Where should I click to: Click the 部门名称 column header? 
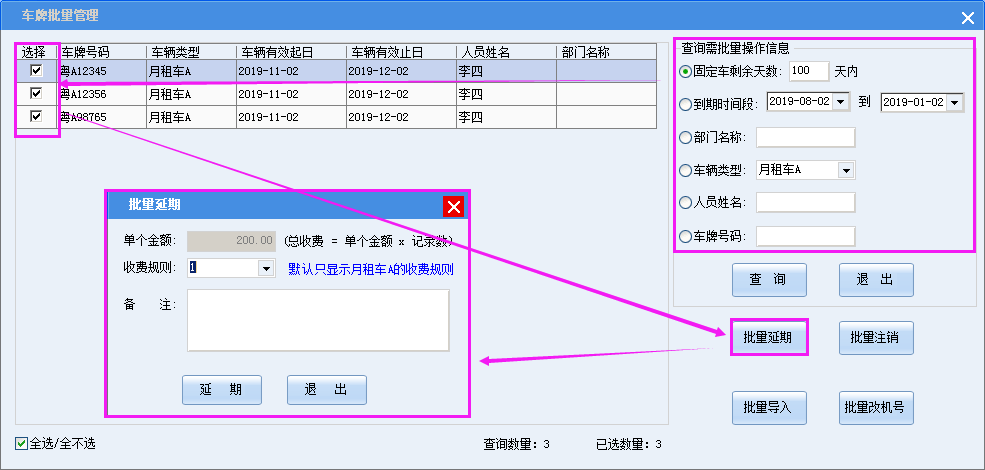tap(606, 52)
